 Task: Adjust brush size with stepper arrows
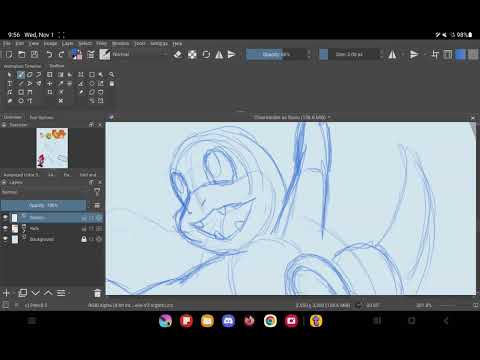[x=381, y=54]
